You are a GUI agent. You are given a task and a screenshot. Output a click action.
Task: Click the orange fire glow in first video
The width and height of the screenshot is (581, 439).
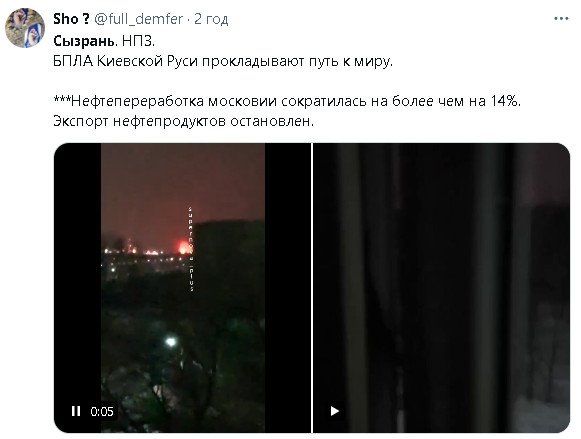pyautogui.click(x=184, y=246)
